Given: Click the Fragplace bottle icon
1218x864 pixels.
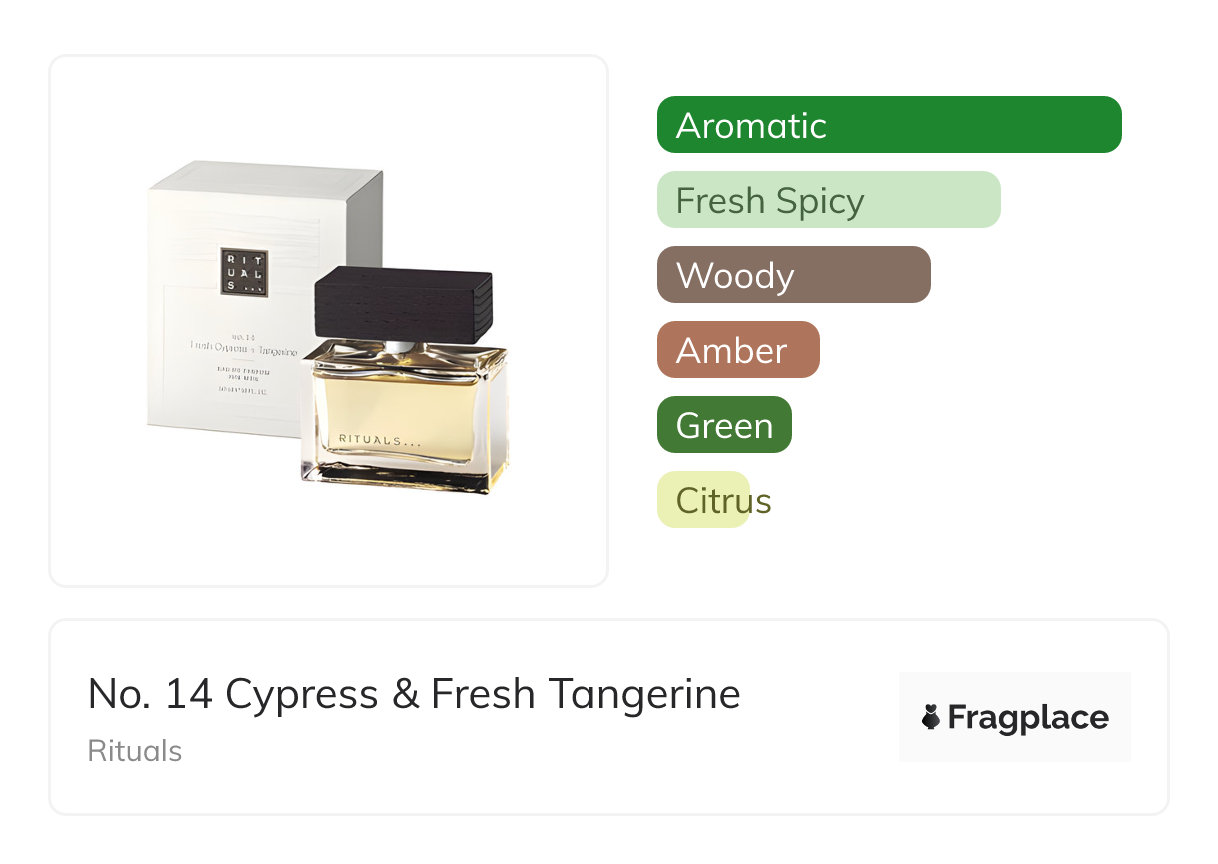Looking at the screenshot, I should (931, 717).
